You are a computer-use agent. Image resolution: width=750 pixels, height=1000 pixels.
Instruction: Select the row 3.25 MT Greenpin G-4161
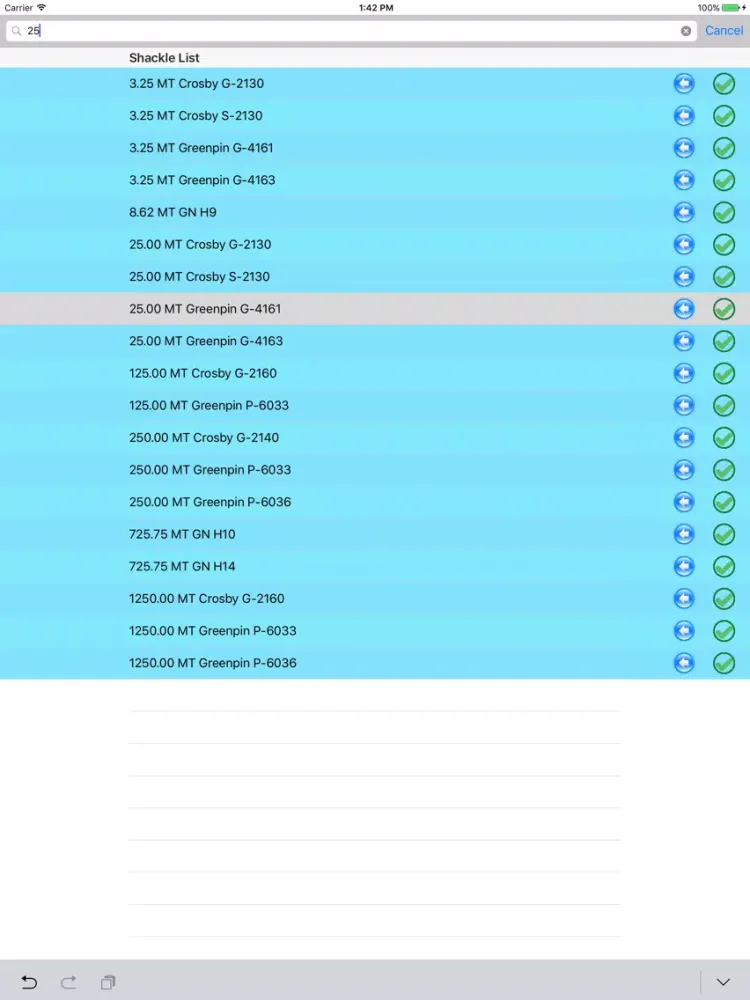click(375, 148)
